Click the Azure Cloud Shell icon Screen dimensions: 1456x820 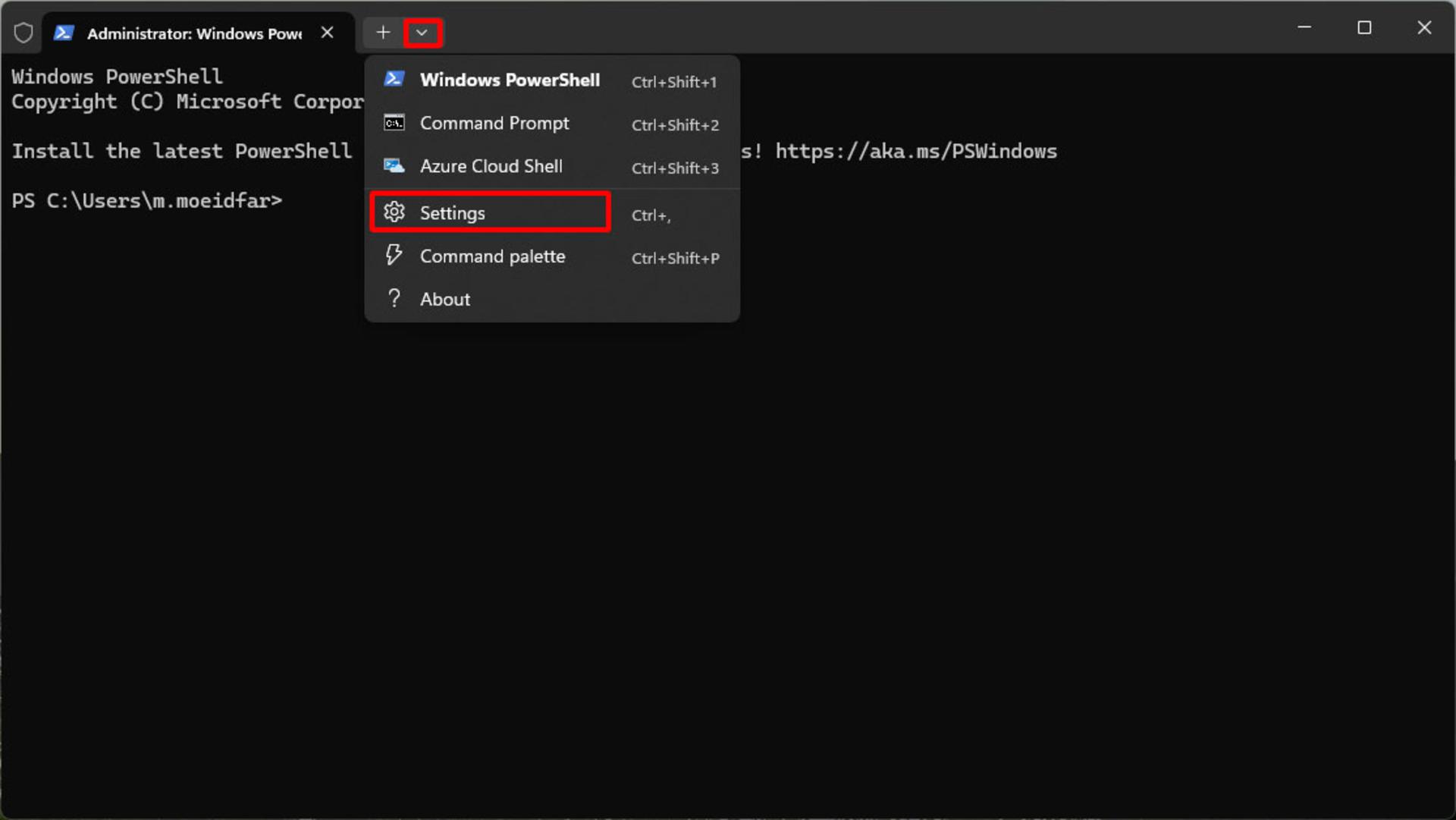(394, 165)
